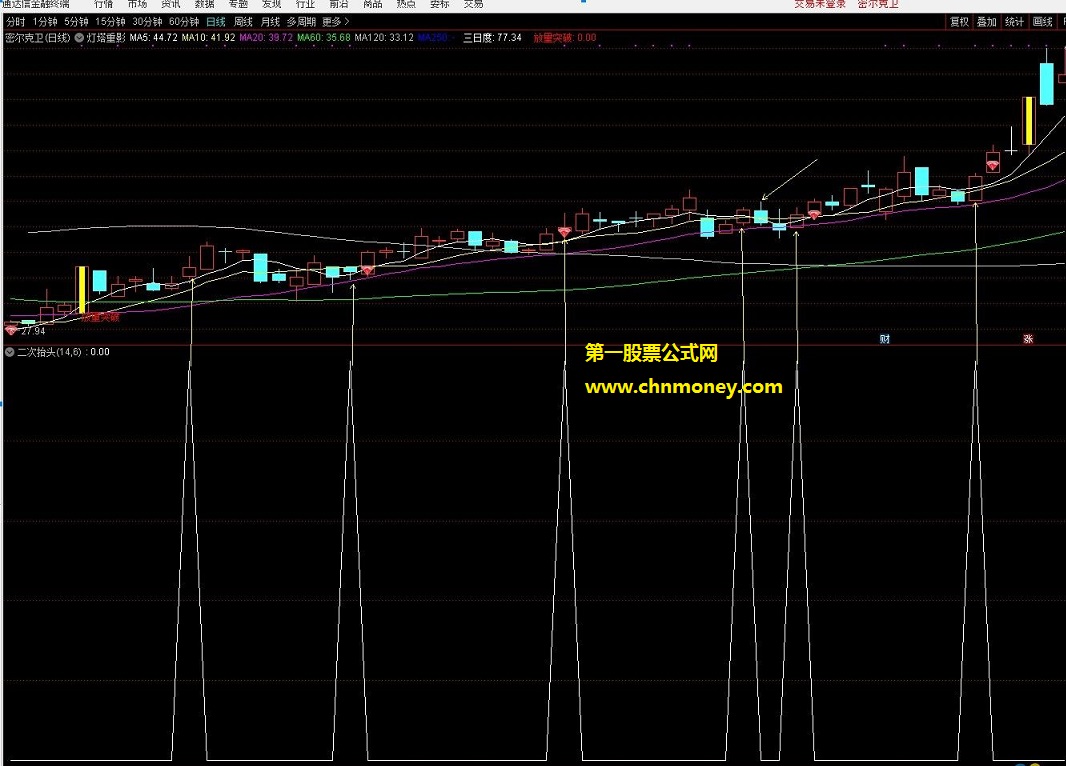1066x766 pixels.
Task: Click the 复权 button
Action: [x=959, y=22]
